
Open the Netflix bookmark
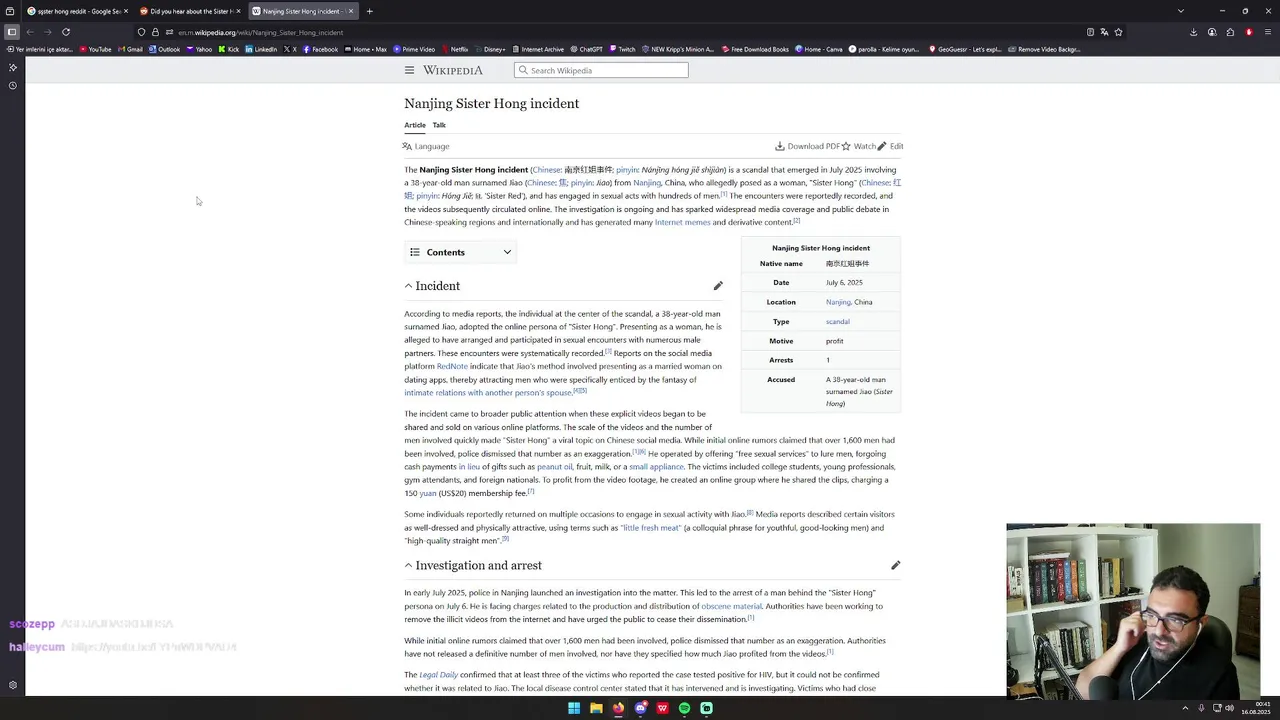tap(455, 49)
